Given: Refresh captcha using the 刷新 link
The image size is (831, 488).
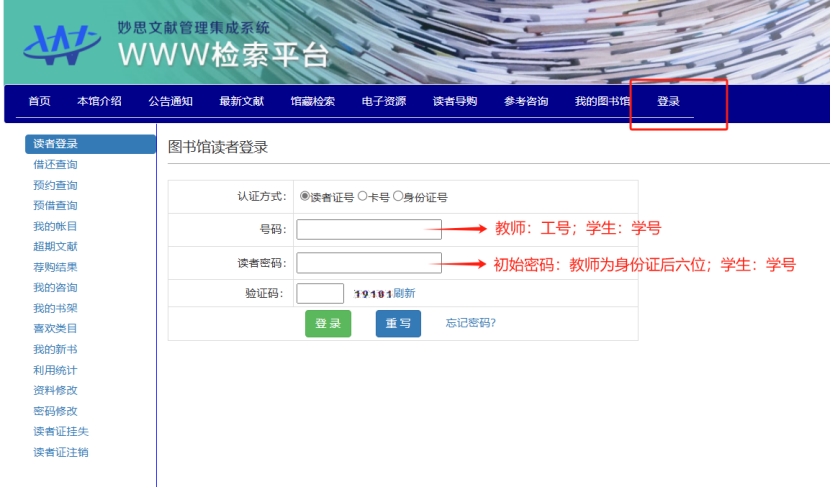Looking at the screenshot, I should pos(404,294).
